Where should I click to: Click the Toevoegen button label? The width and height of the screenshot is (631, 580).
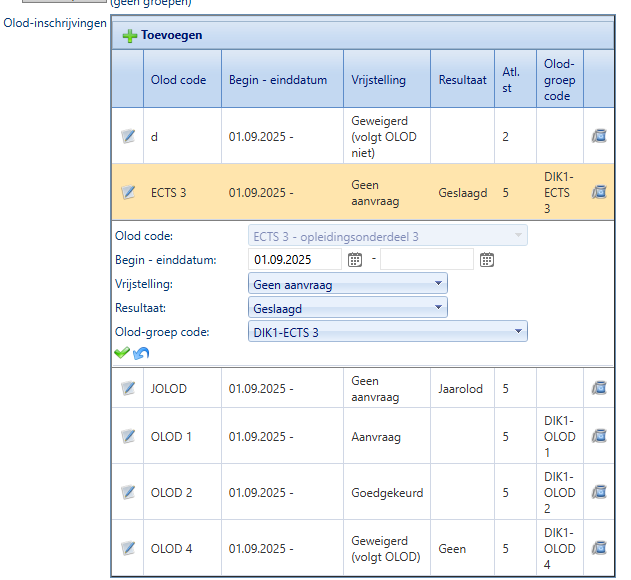click(x=171, y=35)
